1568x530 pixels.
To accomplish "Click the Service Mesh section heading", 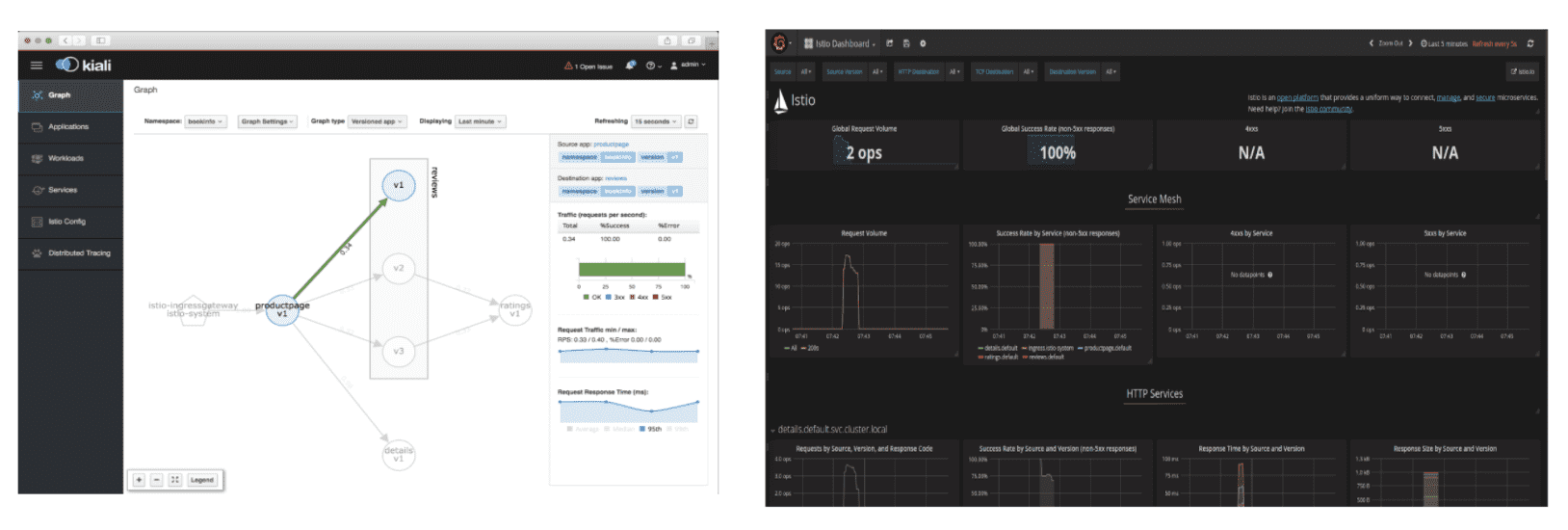I will click(x=1154, y=199).
